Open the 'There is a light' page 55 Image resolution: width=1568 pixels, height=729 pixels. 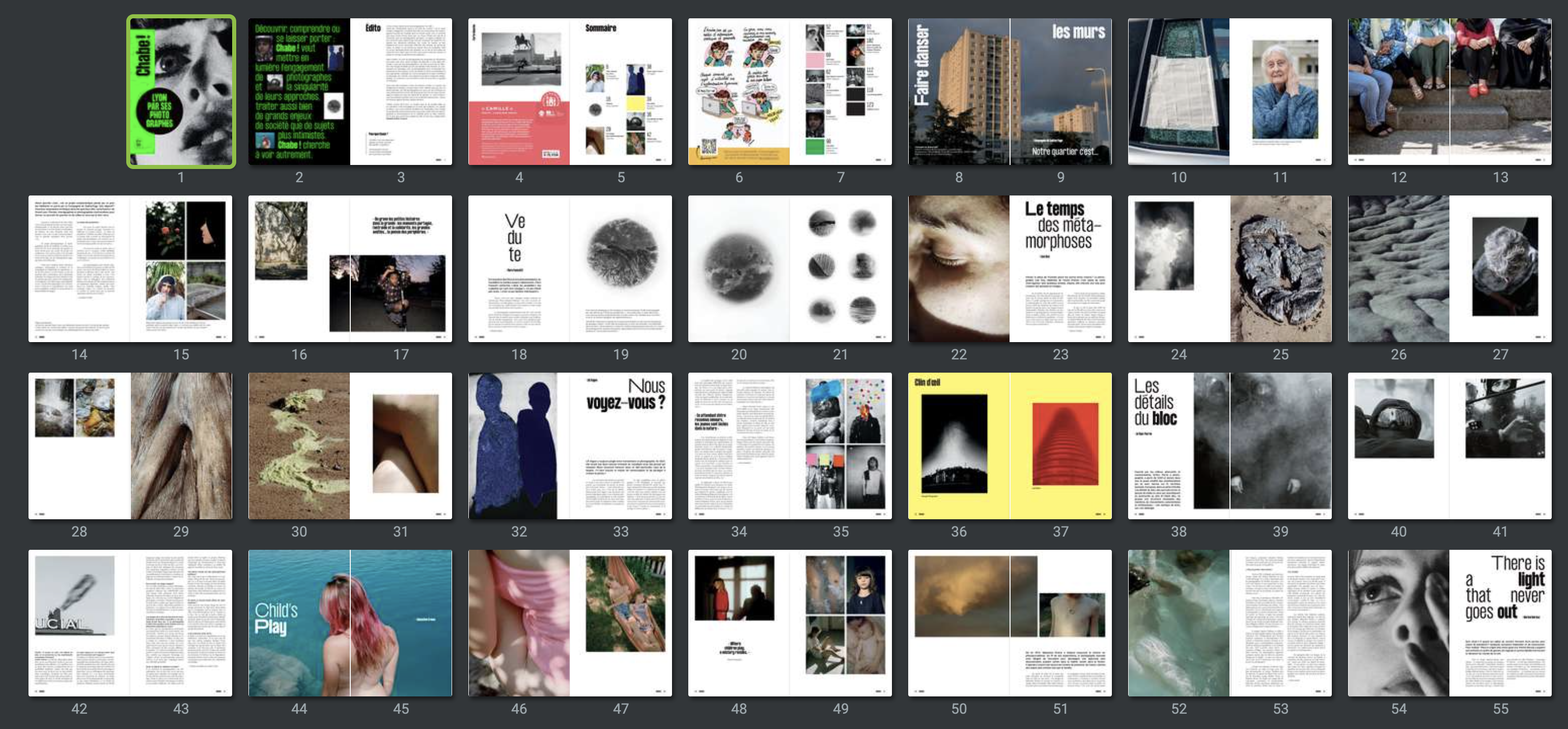pos(1500,623)
